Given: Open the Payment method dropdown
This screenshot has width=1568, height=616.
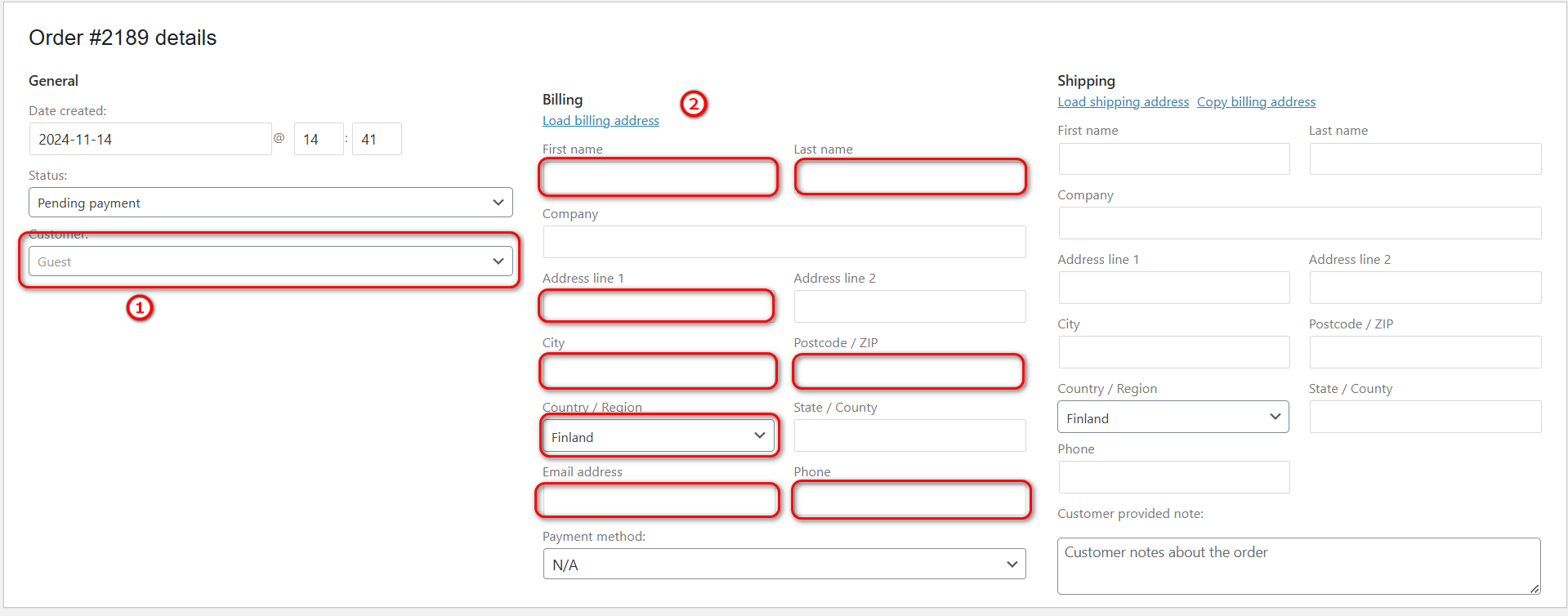Looking at the screenshot, I should point(784,565).
